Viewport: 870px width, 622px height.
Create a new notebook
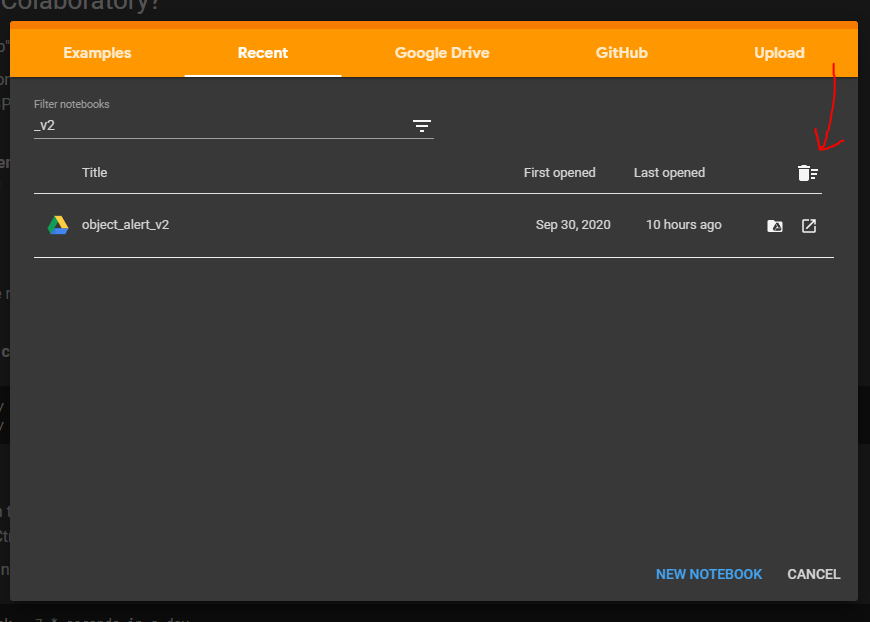709,574
